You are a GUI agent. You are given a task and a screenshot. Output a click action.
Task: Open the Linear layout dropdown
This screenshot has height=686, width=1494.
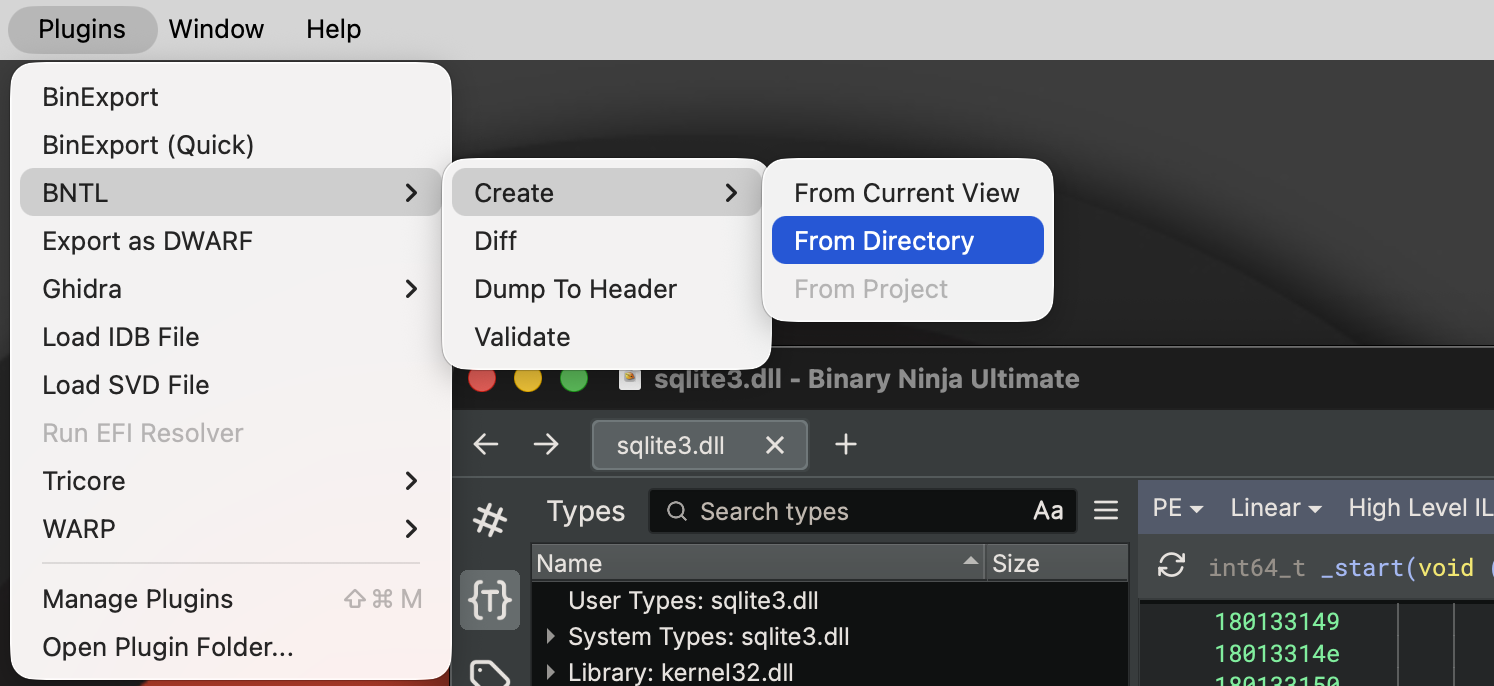tap(1275, 508)
